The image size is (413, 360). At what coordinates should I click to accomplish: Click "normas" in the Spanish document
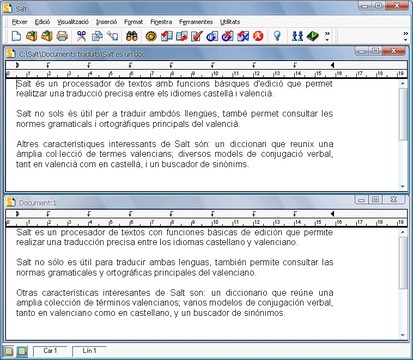31,273
